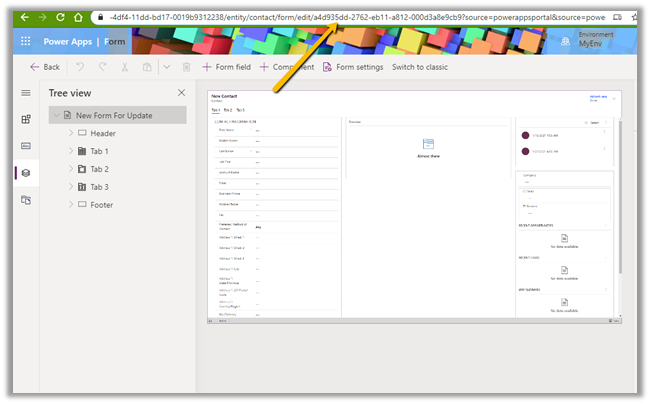This screenshot has width=650, height=404.
Task: Close the Tree view panel
Action: point(181,93)
